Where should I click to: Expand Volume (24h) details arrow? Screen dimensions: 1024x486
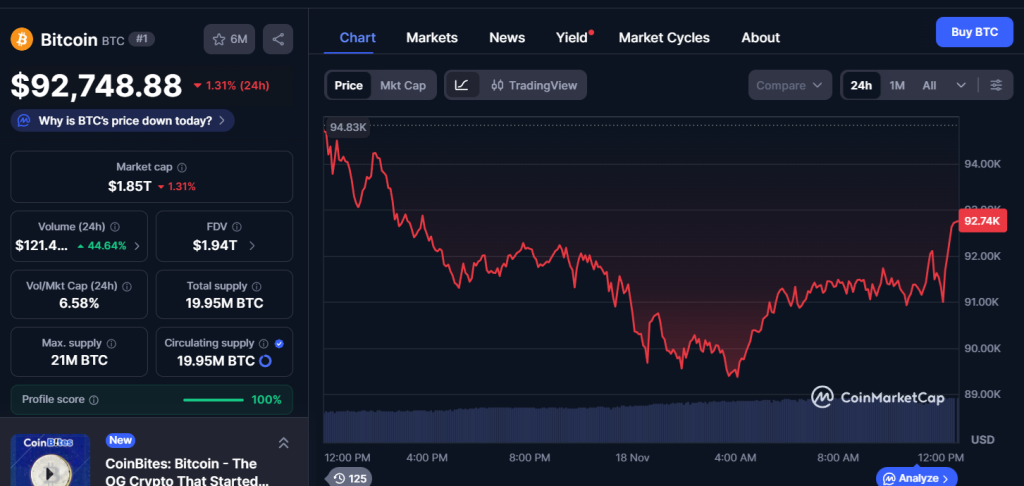tap(136, 246)
